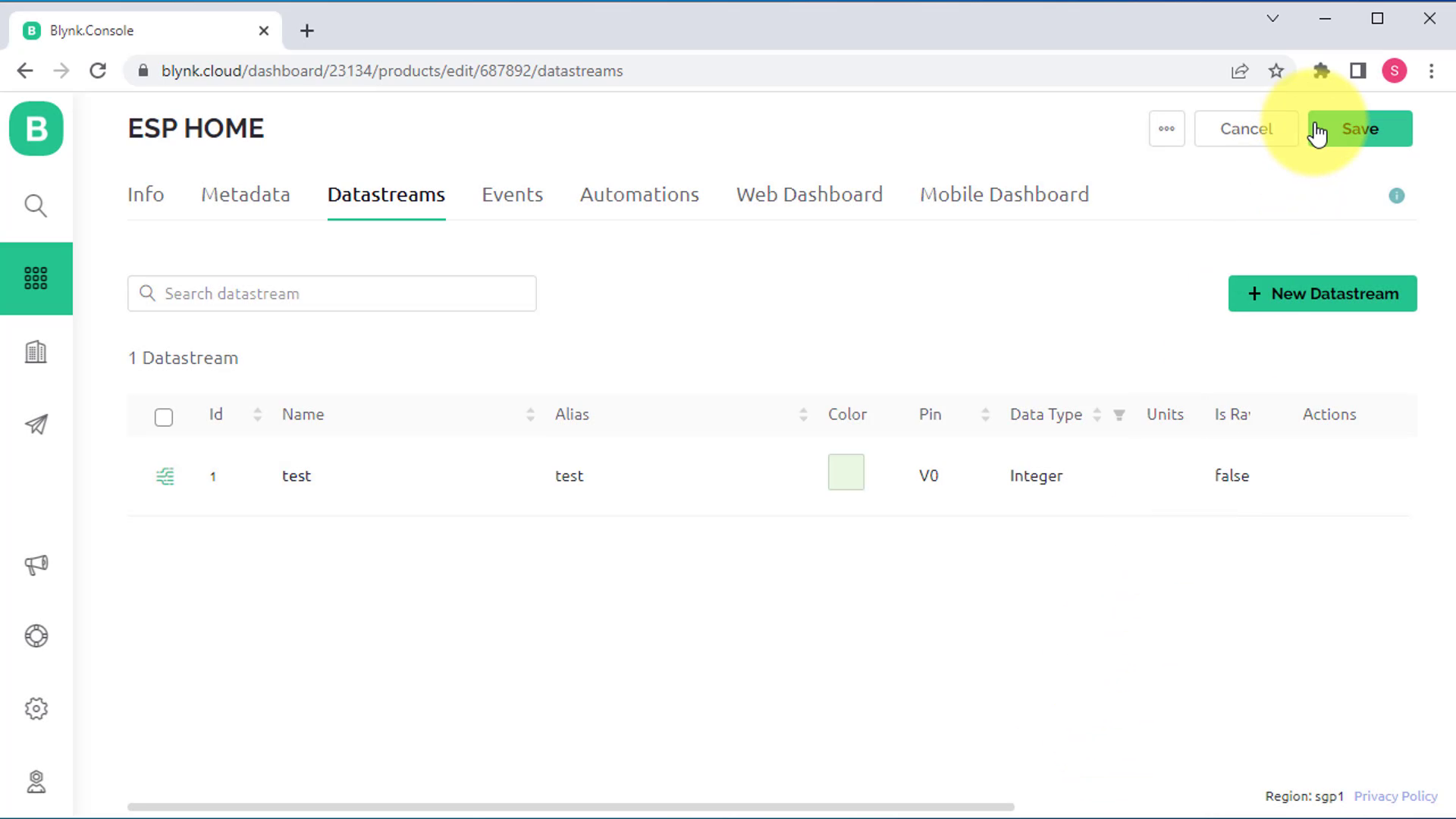The height and width of the screenshot is (819, 1456).
Task: Select the templates grid icon in sidebar
Action: 36,278
